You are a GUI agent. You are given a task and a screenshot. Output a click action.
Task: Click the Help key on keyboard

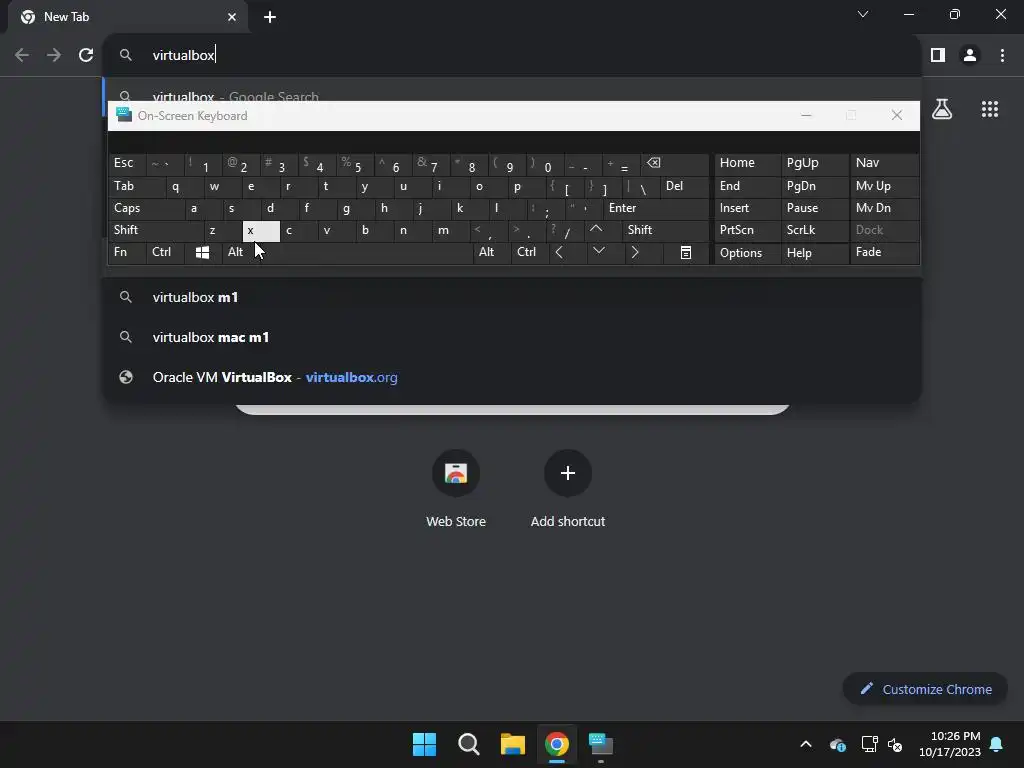point(814,253)
